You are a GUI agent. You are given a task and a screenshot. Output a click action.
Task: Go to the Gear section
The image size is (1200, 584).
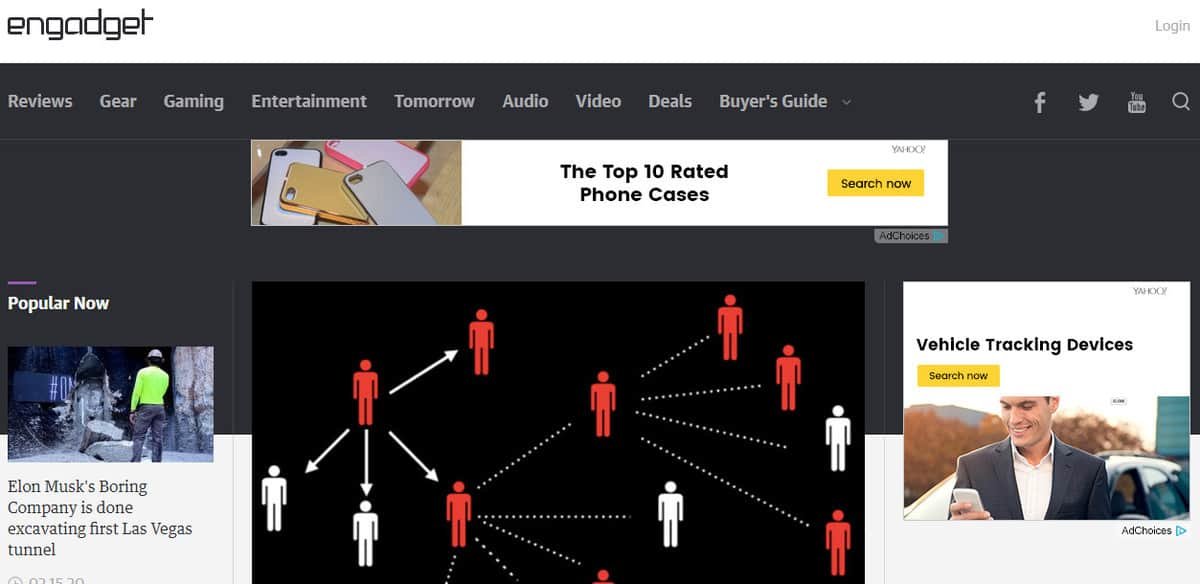pyautogui.click(x=118, y=101)
